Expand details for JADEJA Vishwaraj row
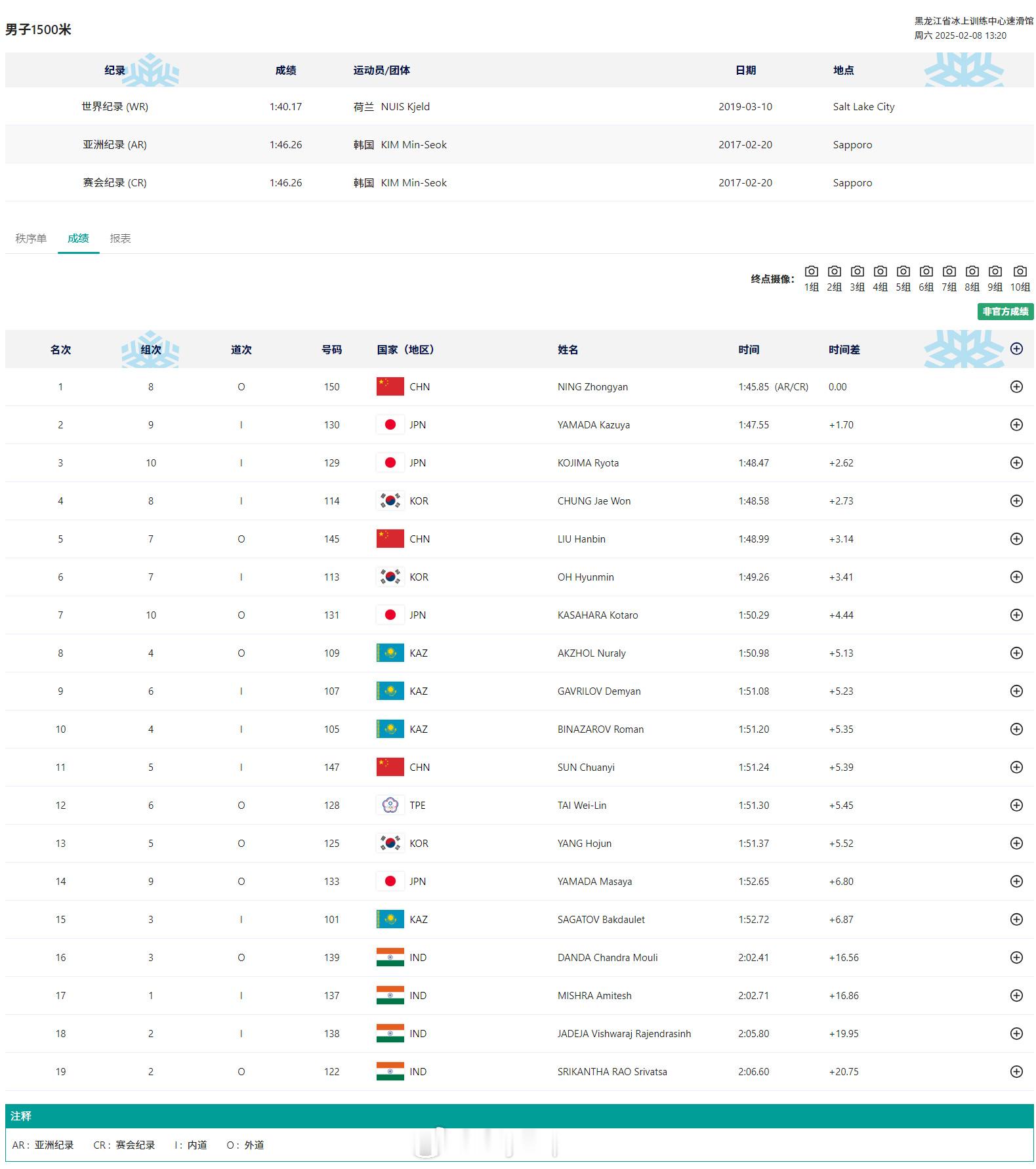The width and height of the screenshot is (1036, 1169). (1016, 1034)
